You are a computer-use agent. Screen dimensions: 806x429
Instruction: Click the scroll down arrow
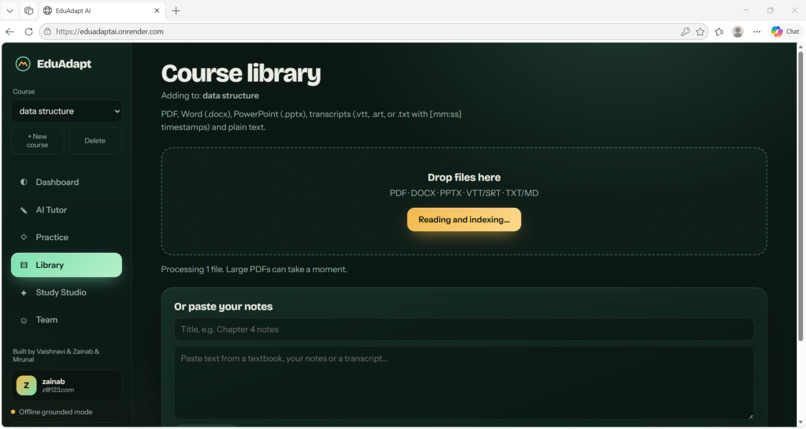[800, 423]
